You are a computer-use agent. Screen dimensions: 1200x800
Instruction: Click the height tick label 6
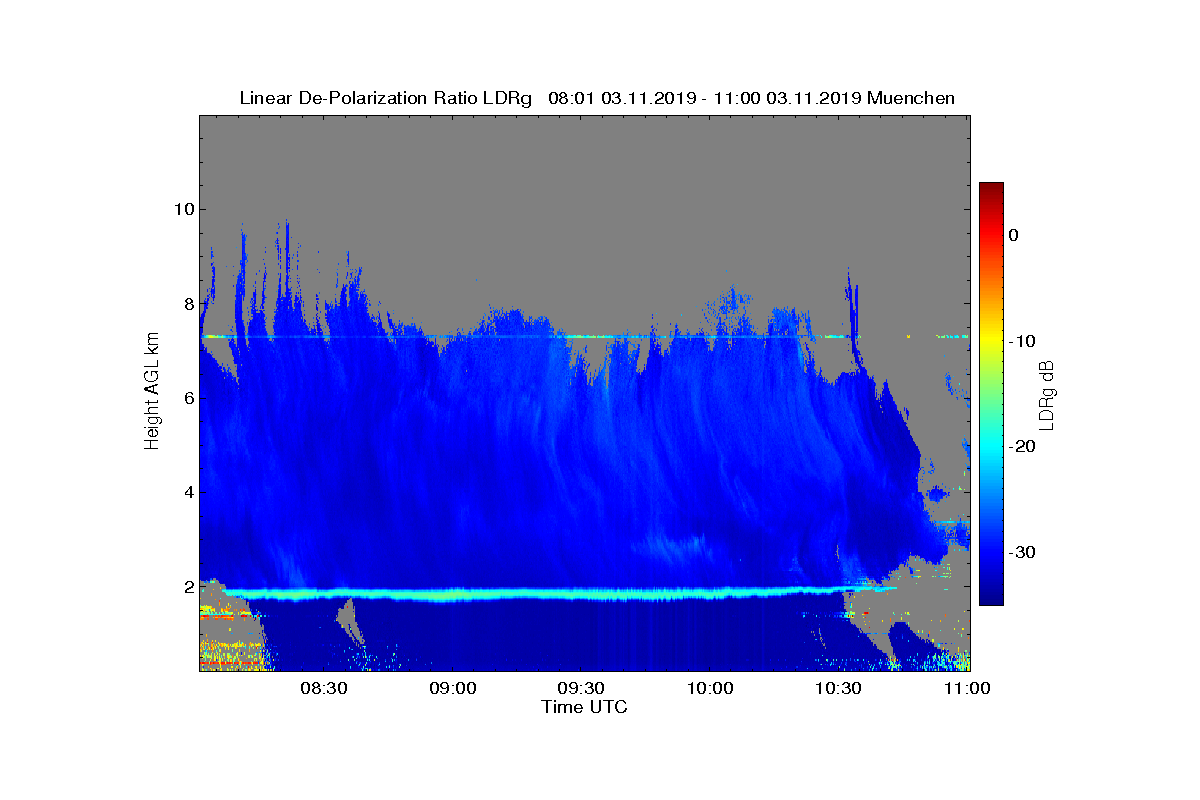point(188,398)
